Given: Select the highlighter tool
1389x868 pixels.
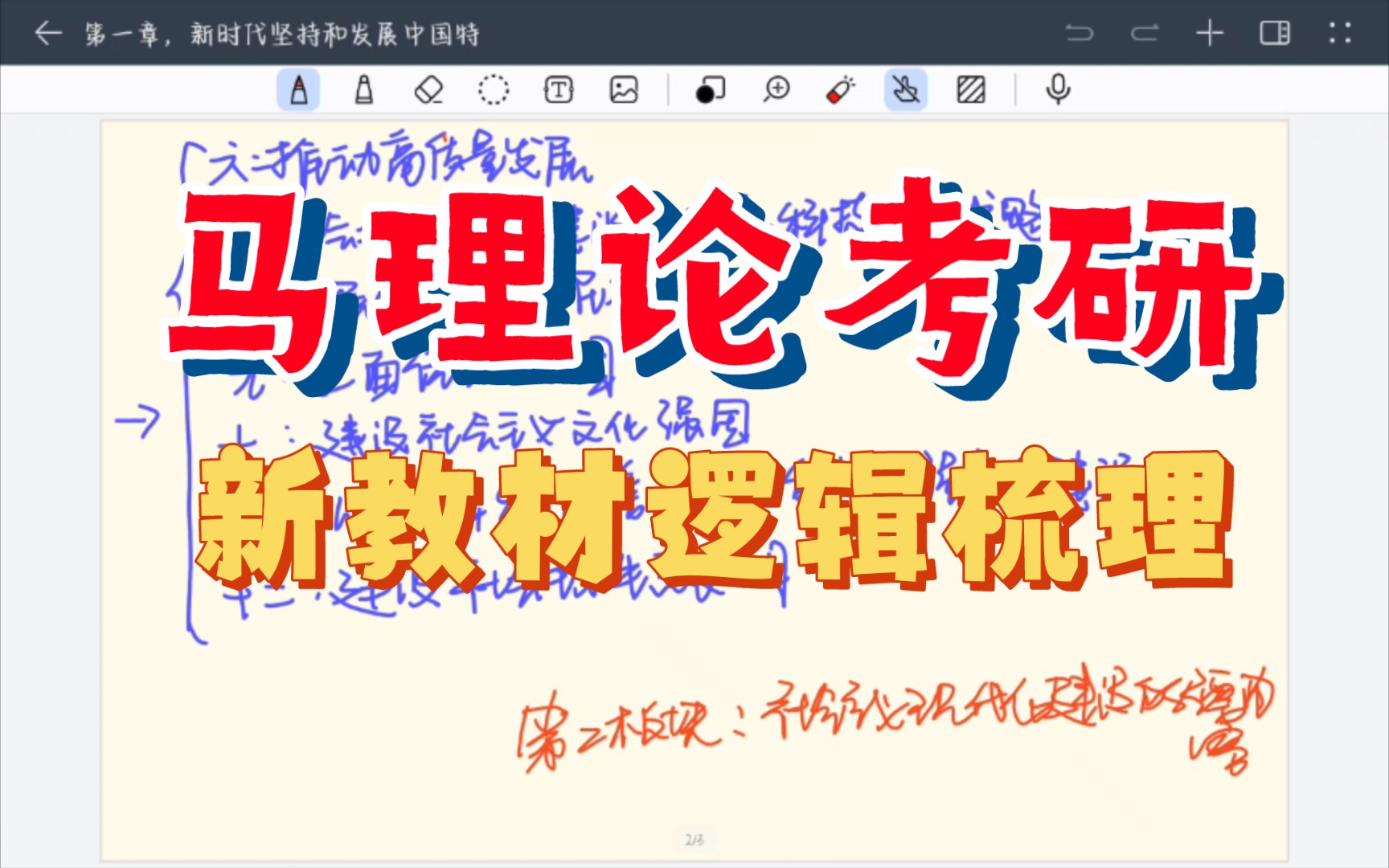Looking at the screenshot, I should click(x=364, y=89).
